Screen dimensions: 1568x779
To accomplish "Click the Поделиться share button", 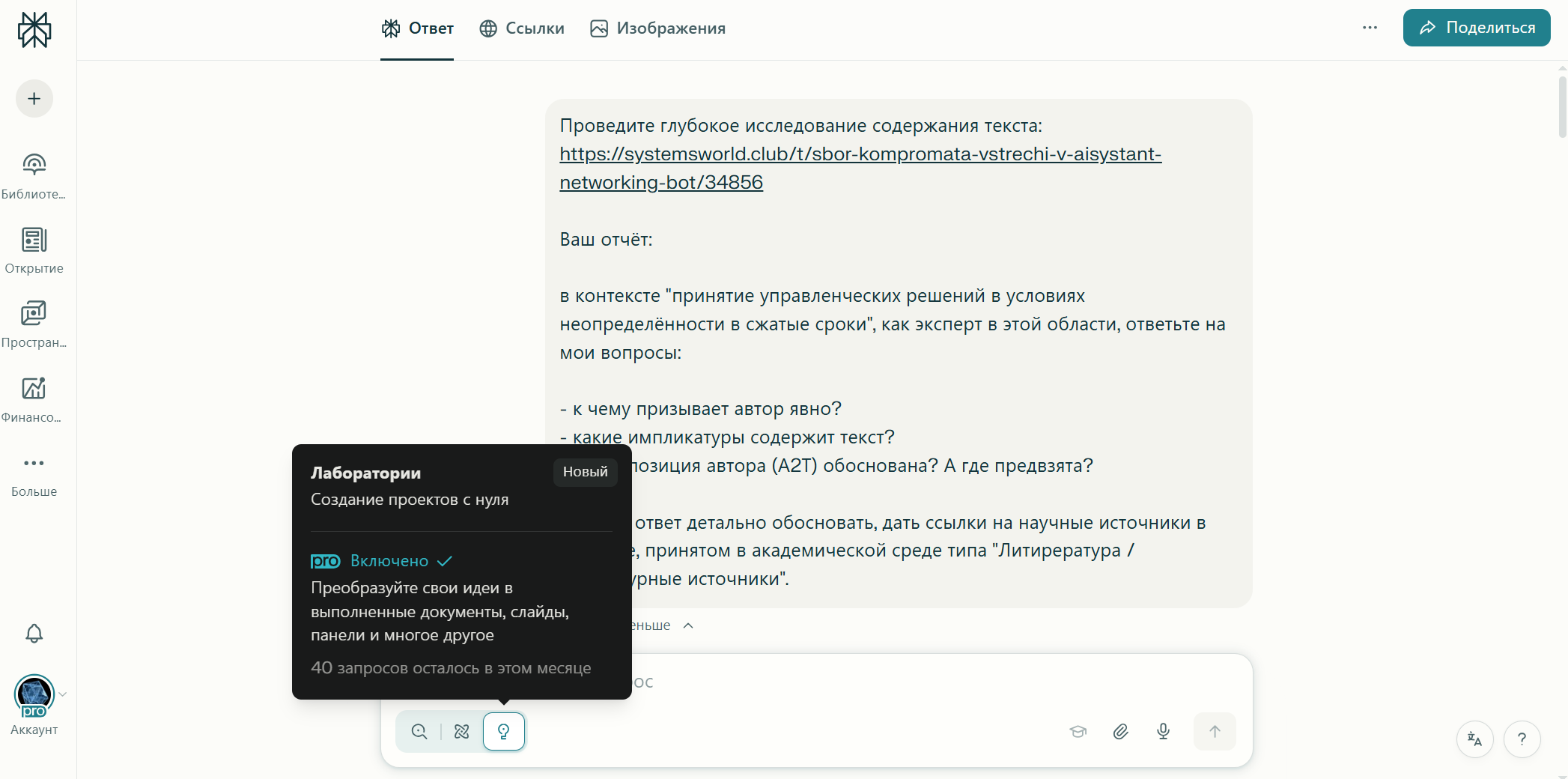I will click(x=1476, y=28).
